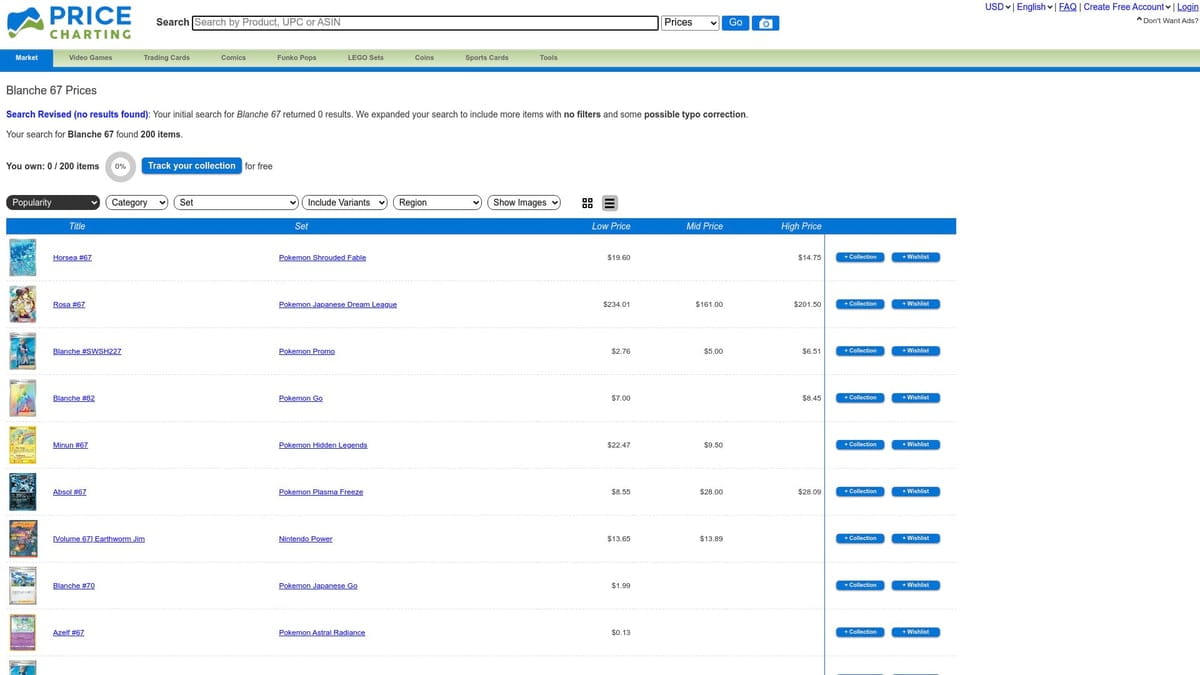The height and width of the screenshot is (675, 1200).
Task: Open Azelf #67 card thumbnail
Action: [22, 632]
